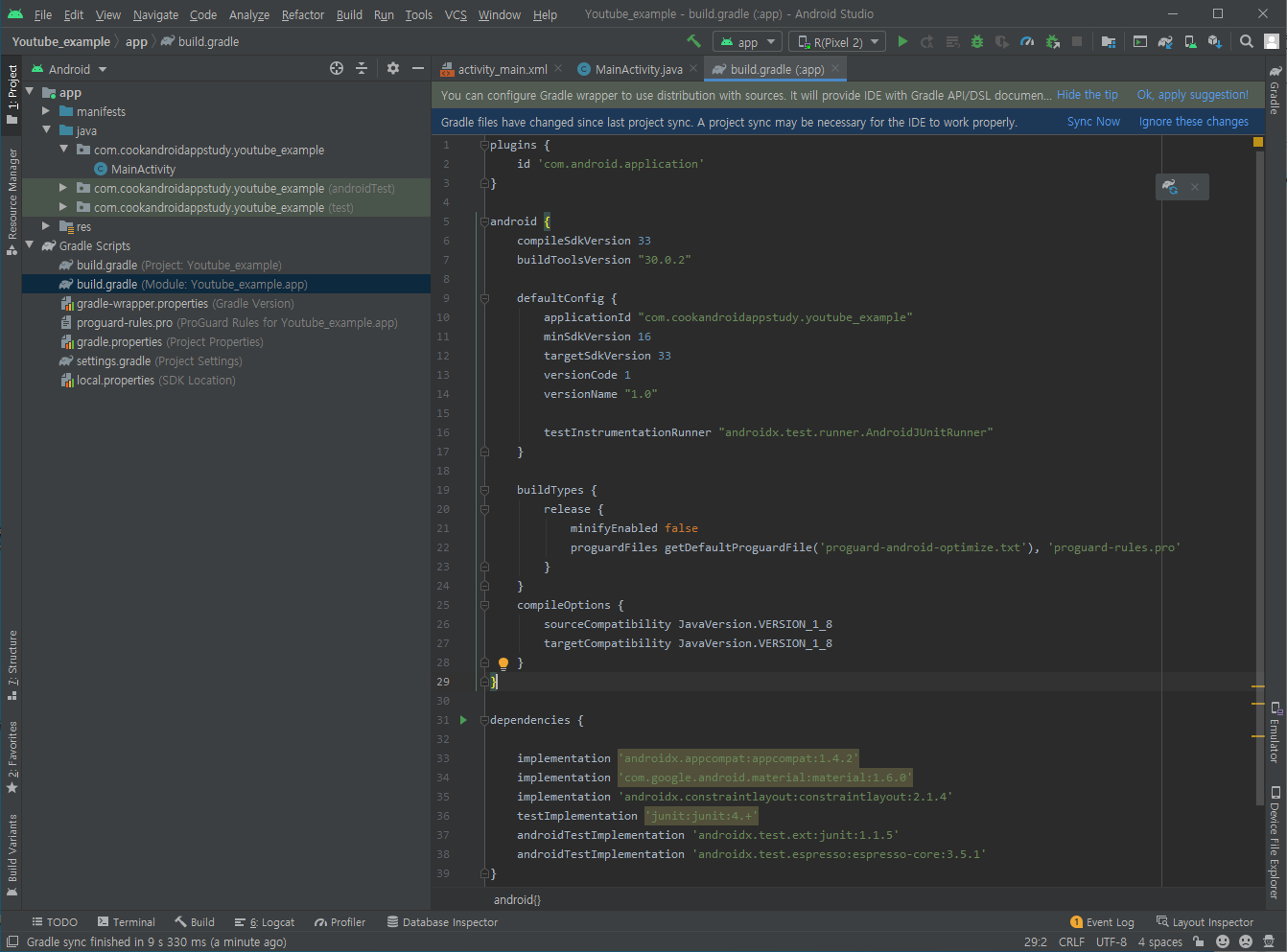1287x952 pixels.
Task: Click Apply Changes and Restart Activity icon
Action: [927, 41]
